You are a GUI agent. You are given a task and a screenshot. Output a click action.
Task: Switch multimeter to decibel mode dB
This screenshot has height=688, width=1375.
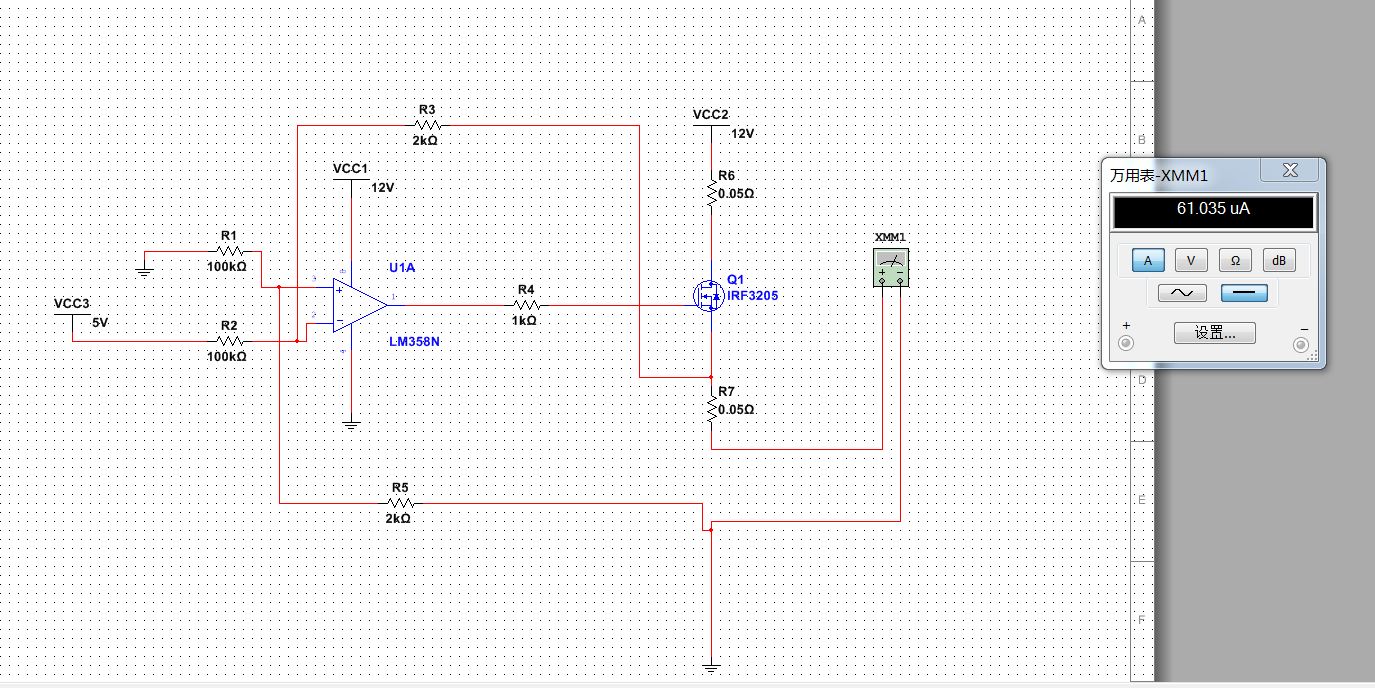(1279, 260)
